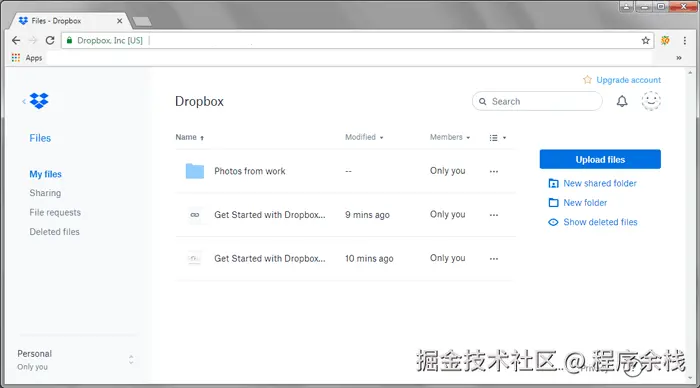Open the notifications bell

(622, 101)
